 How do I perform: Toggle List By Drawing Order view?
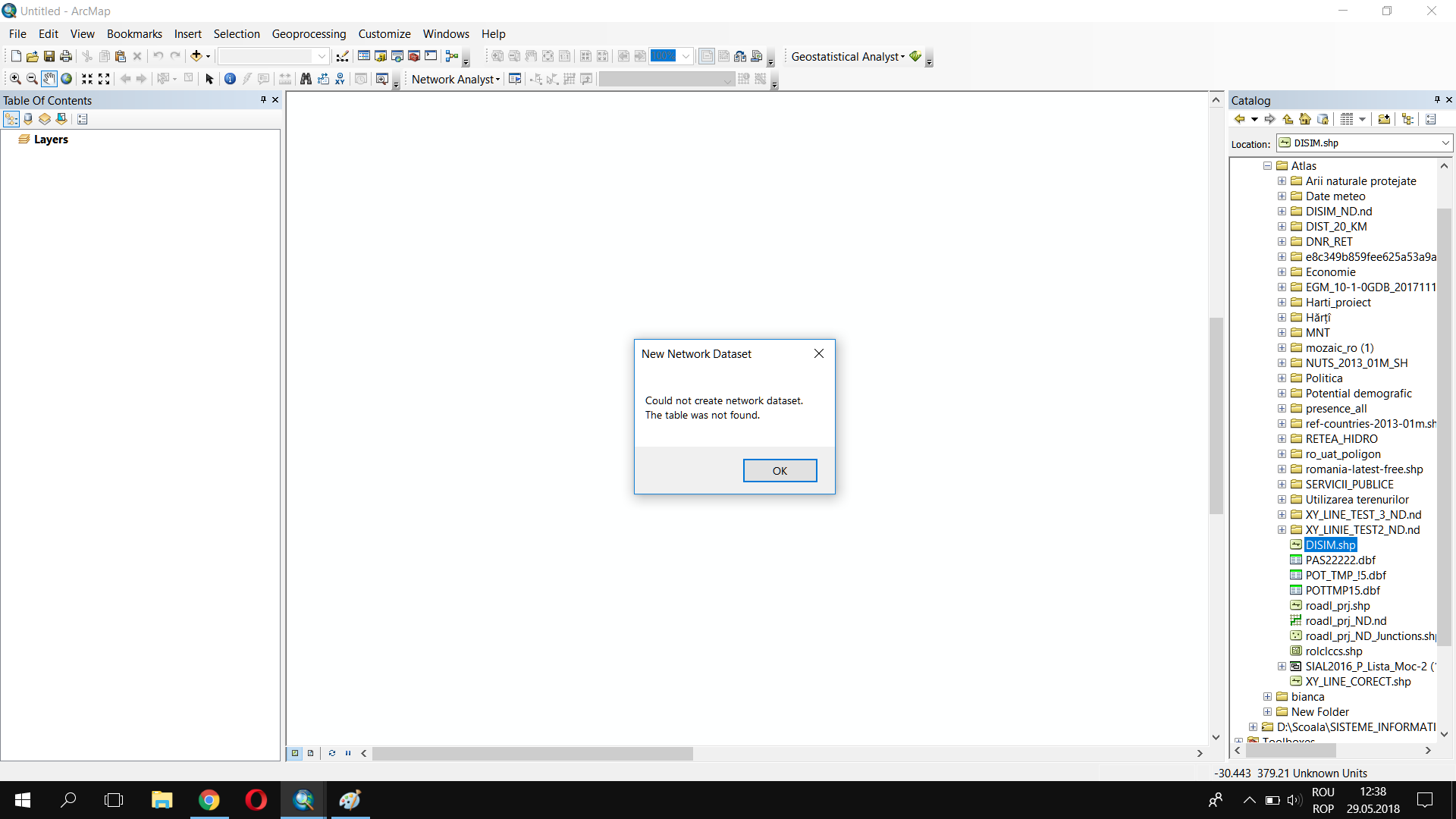[x=11, y=119]
